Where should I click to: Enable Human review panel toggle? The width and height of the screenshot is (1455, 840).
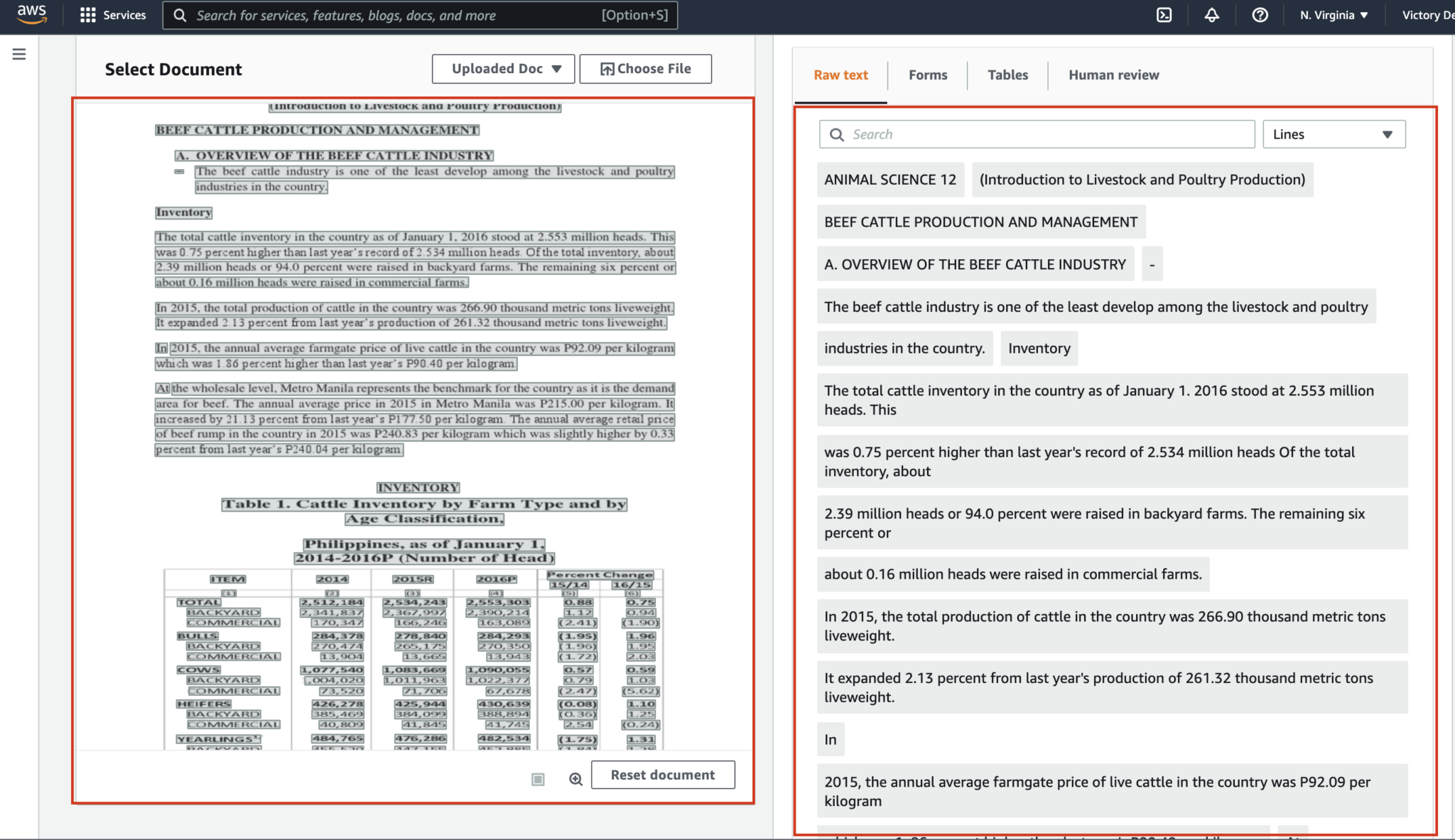click(1113, 74)
